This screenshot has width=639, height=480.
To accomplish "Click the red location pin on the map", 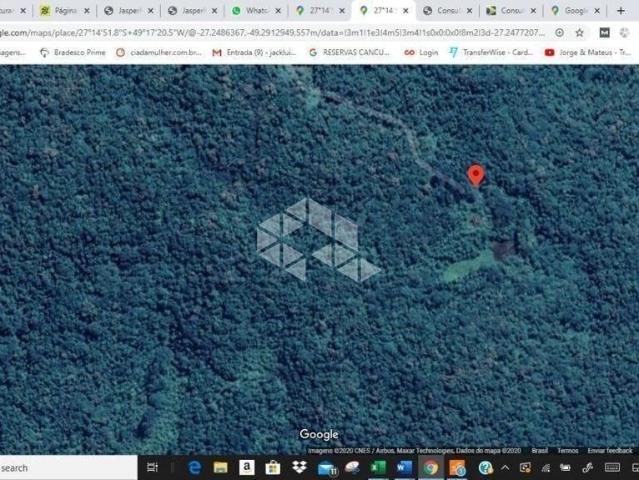I will click(x=476, y=175).
